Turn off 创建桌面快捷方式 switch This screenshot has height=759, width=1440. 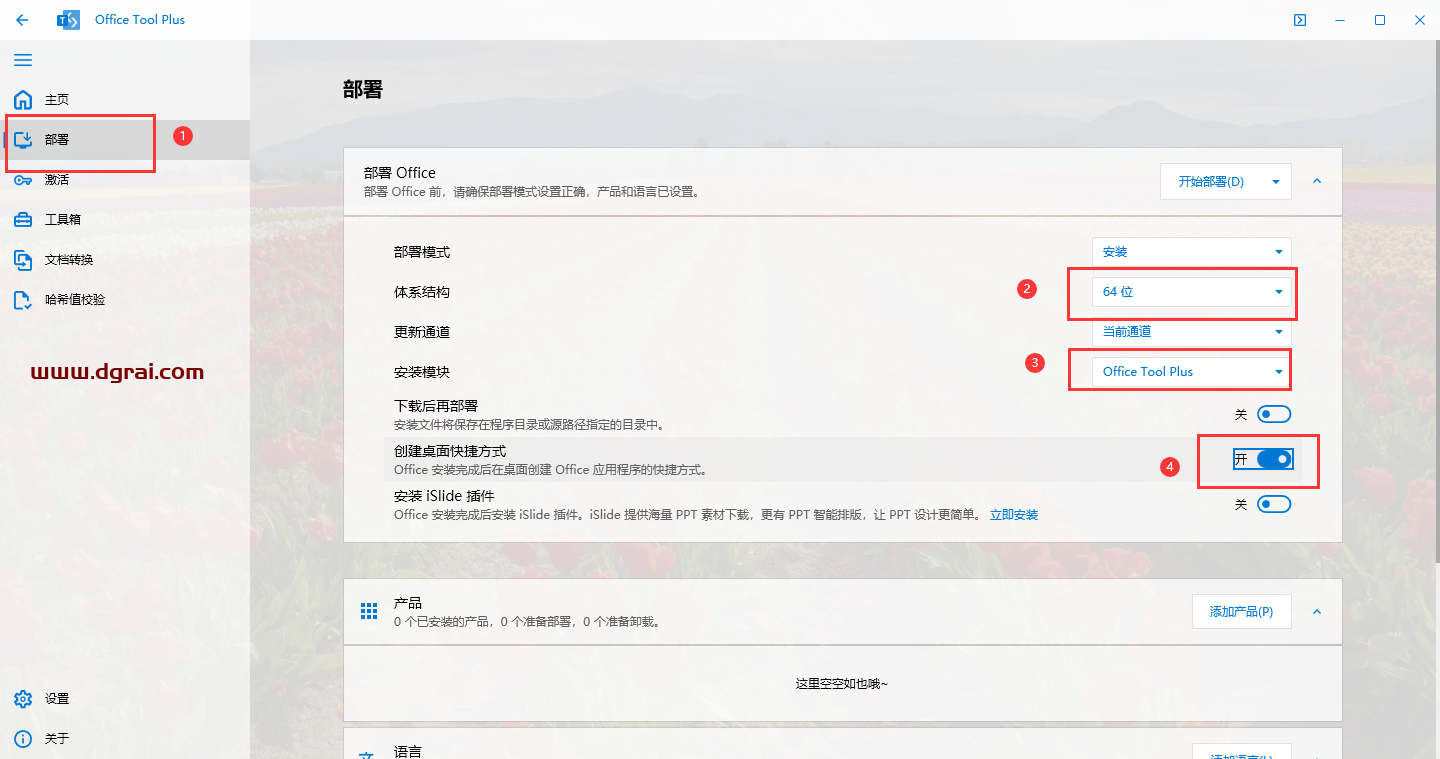1274,459
